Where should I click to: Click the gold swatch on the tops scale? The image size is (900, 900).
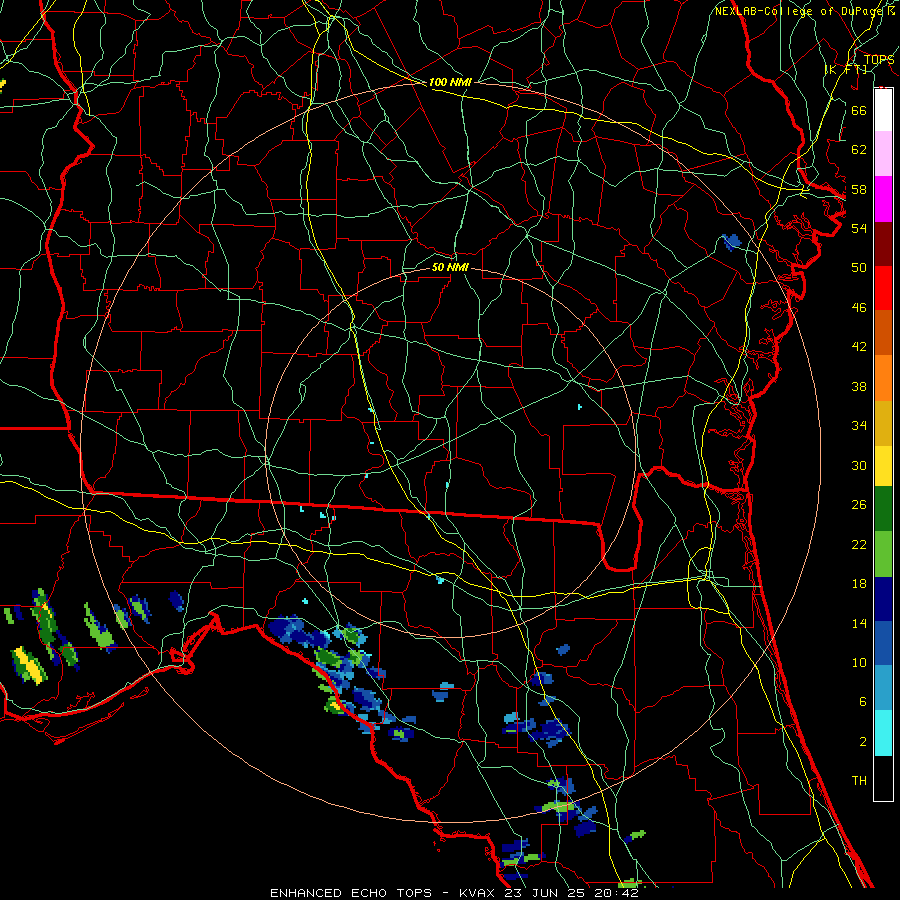(883, 423)
